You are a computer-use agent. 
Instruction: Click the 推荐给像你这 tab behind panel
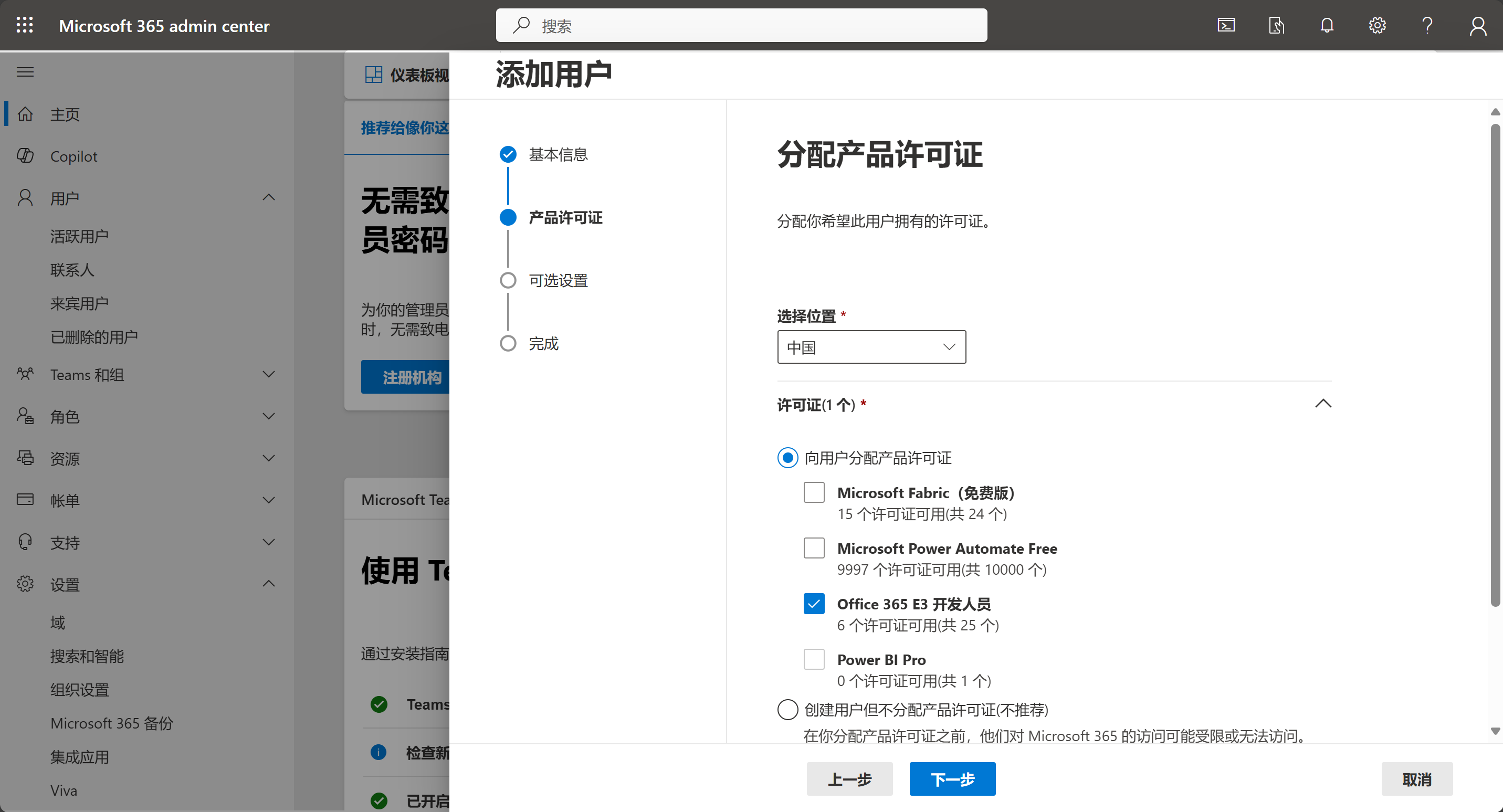[405, 127]
